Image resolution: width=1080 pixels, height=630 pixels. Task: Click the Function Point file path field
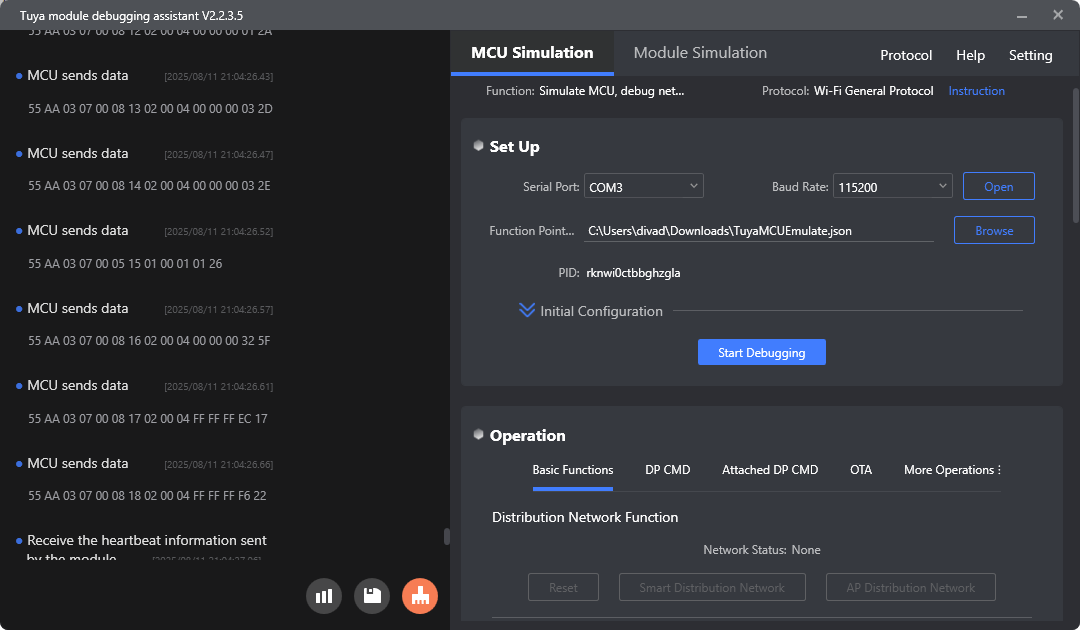758,231
